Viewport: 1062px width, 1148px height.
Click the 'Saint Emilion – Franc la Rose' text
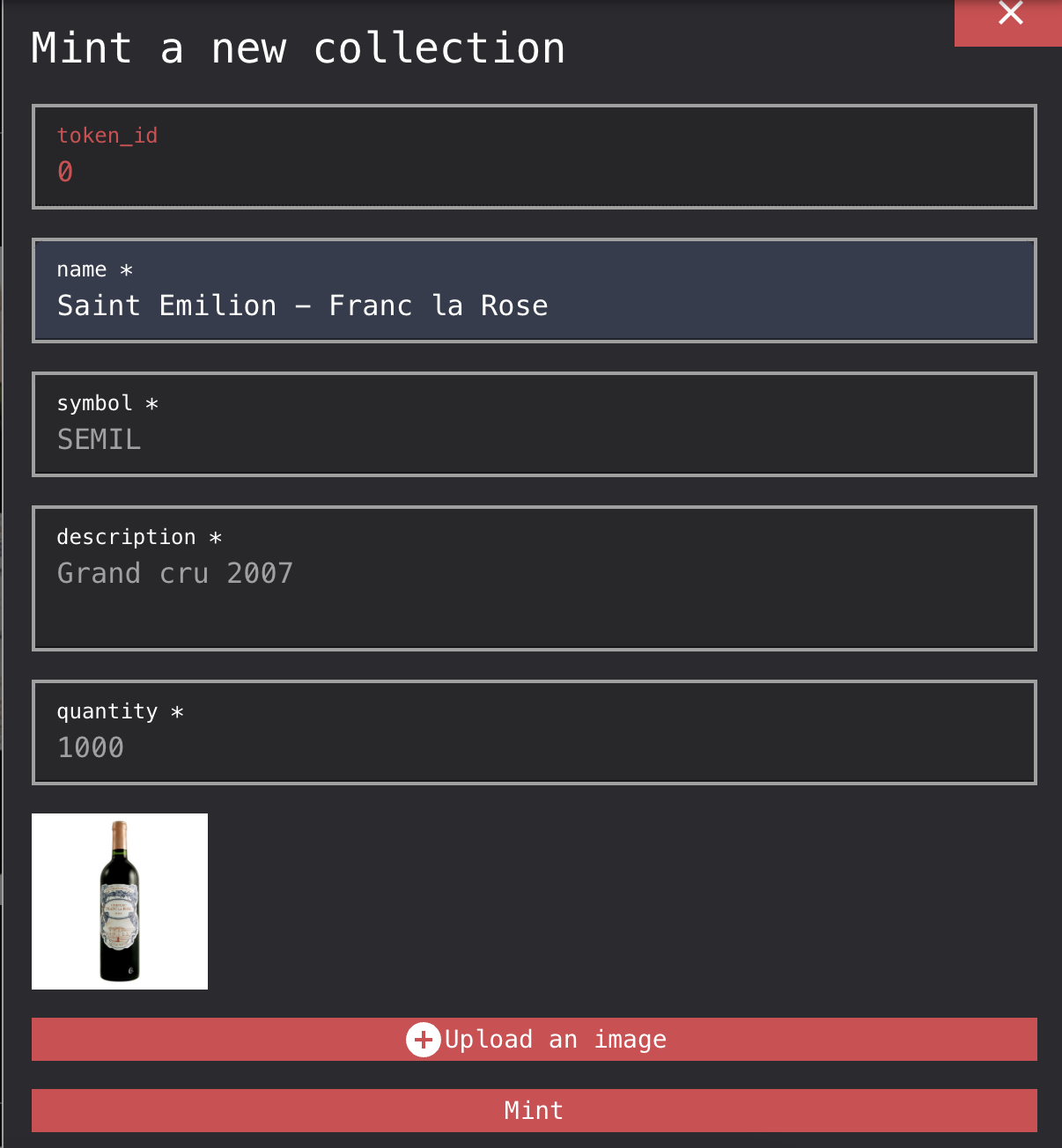pos(302,305)
